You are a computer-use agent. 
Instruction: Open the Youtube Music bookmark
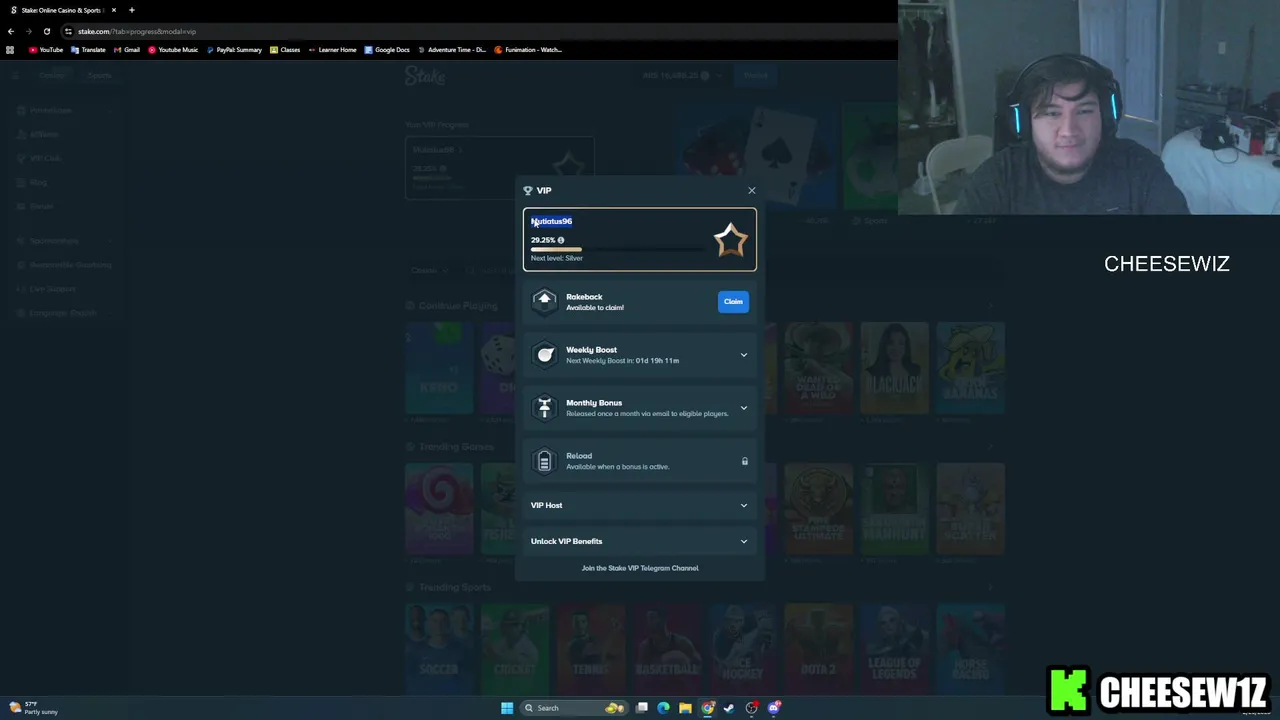tap(173, 49)
